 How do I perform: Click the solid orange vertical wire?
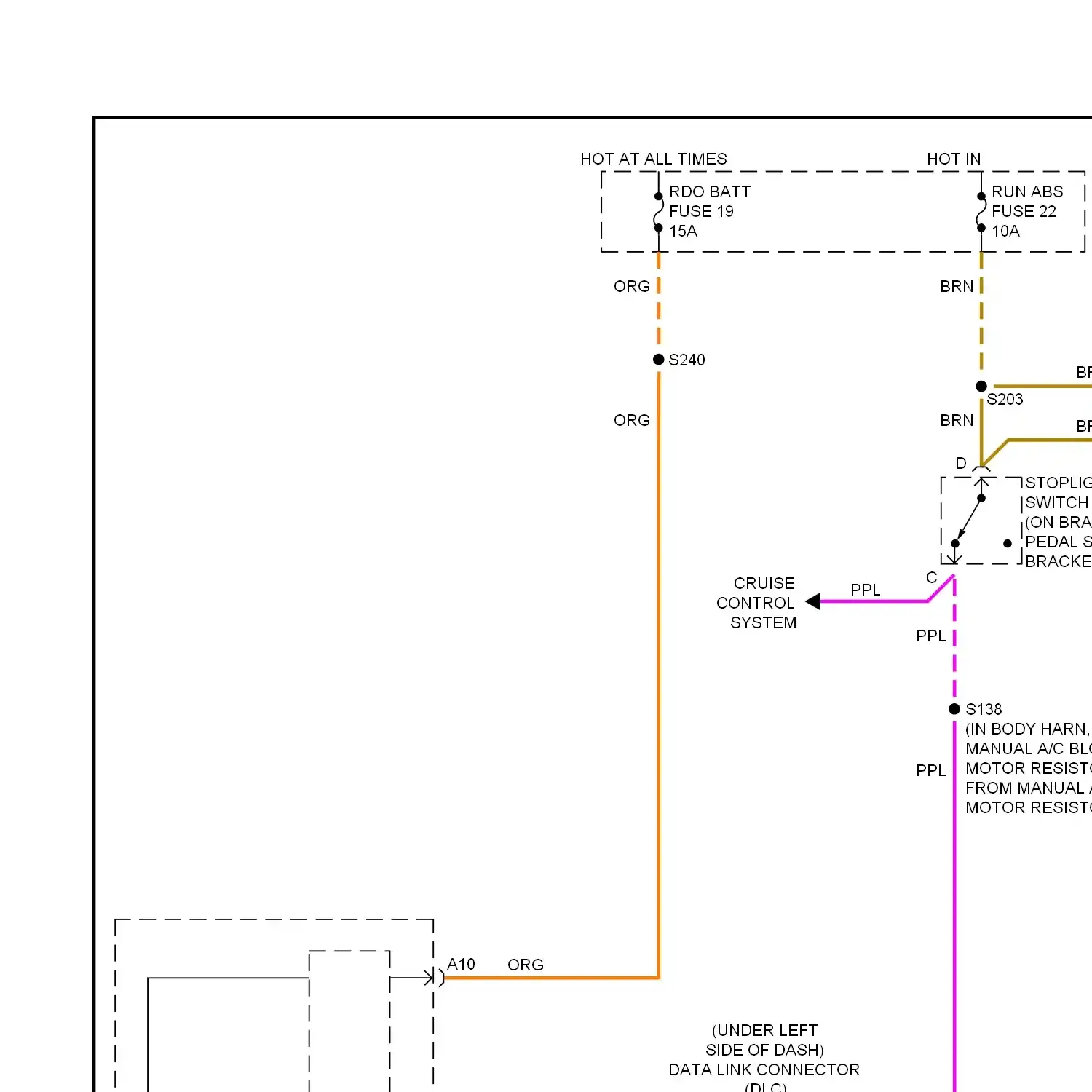659,677
